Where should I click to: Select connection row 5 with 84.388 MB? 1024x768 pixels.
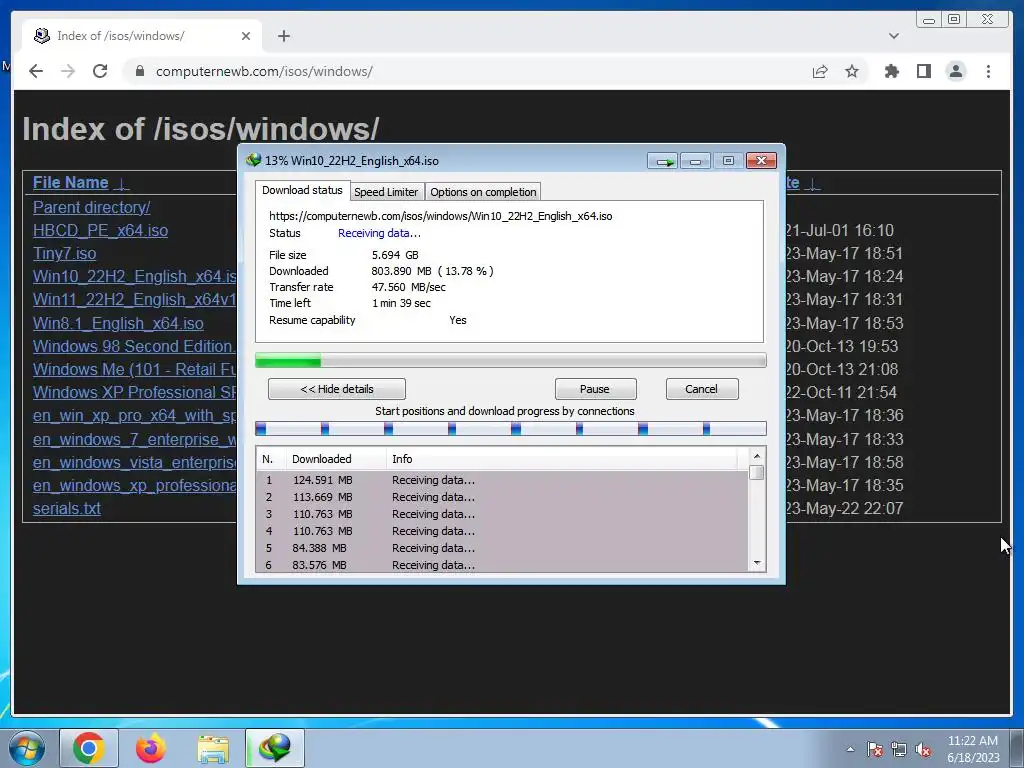pos(502,548)
